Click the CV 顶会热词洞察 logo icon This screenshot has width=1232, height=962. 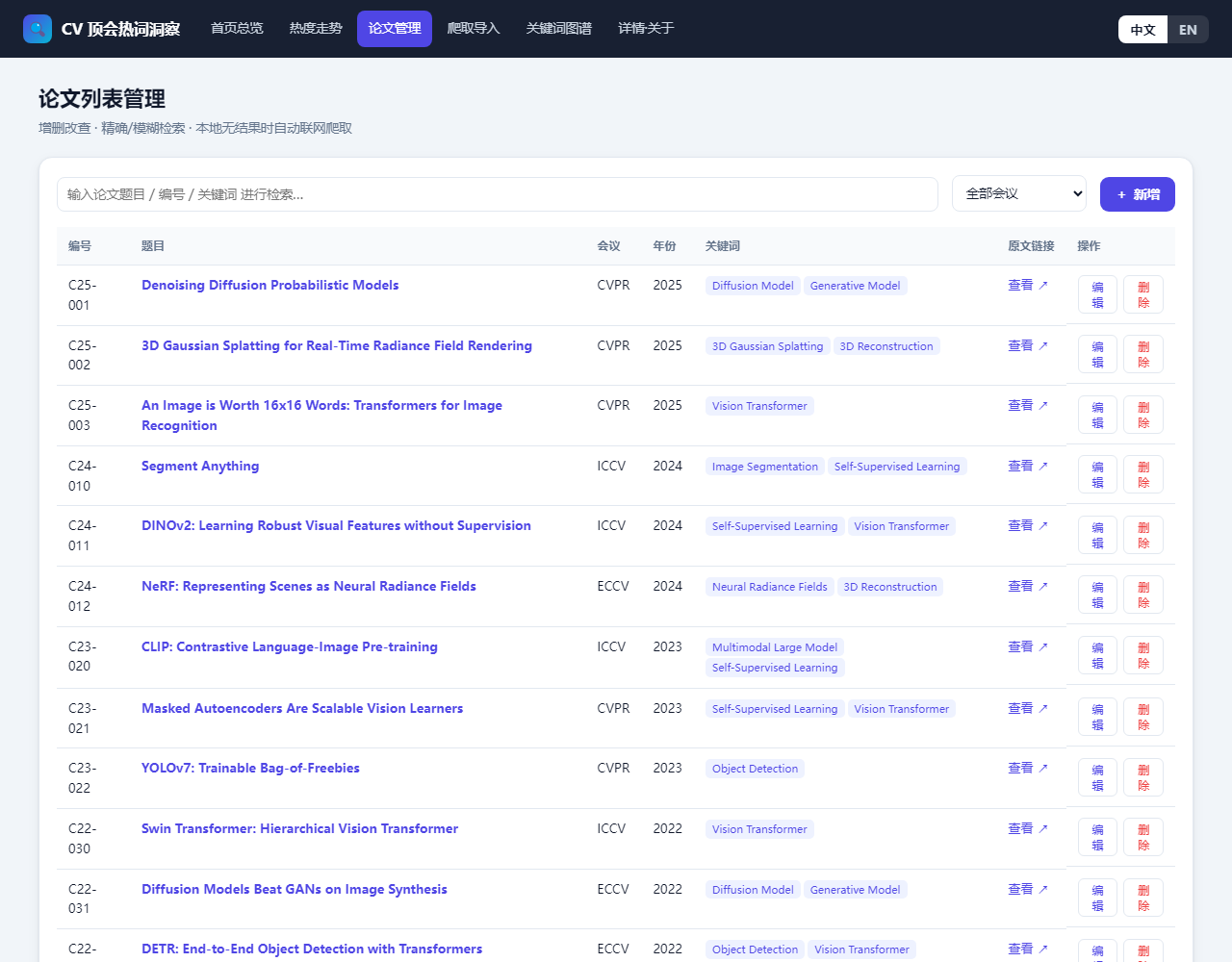pos(38,29)
